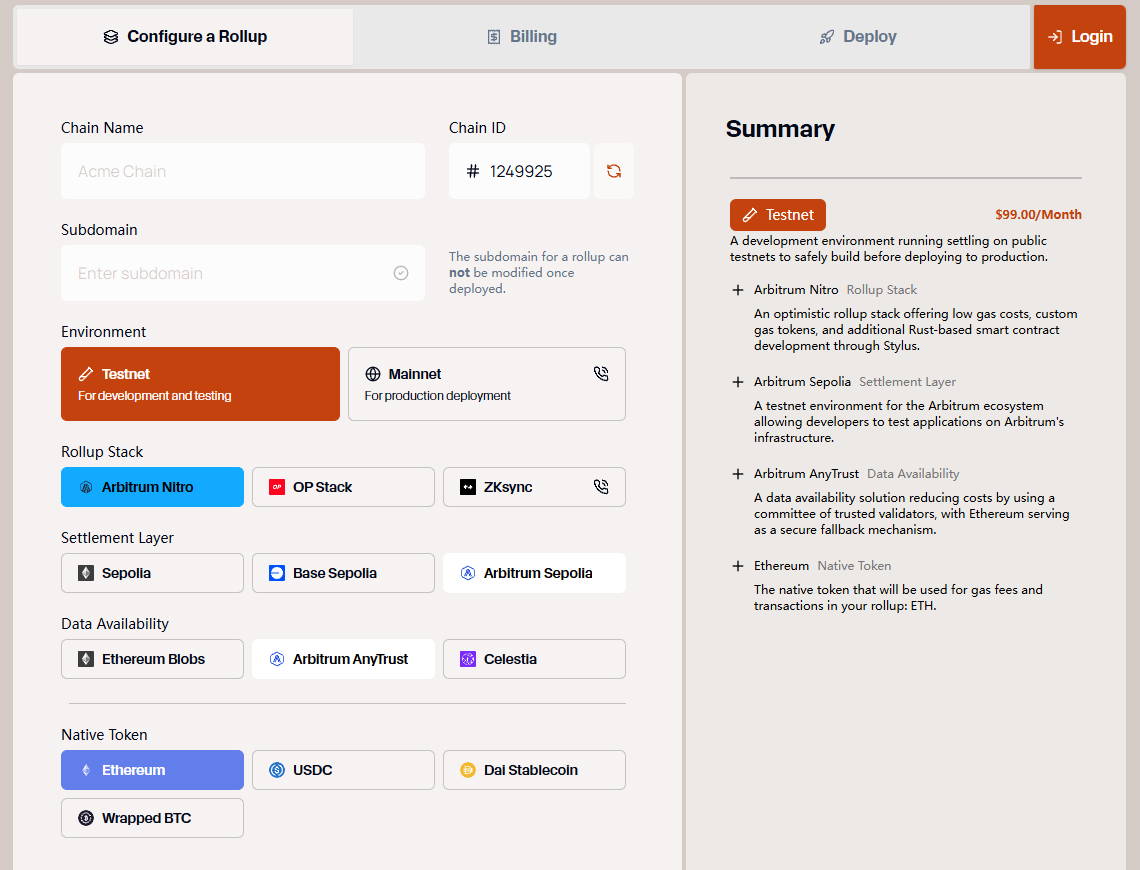Screen dimensions: 1140x870
Task: Open the Configure a Rollup tab
Action: coord(185,37)
